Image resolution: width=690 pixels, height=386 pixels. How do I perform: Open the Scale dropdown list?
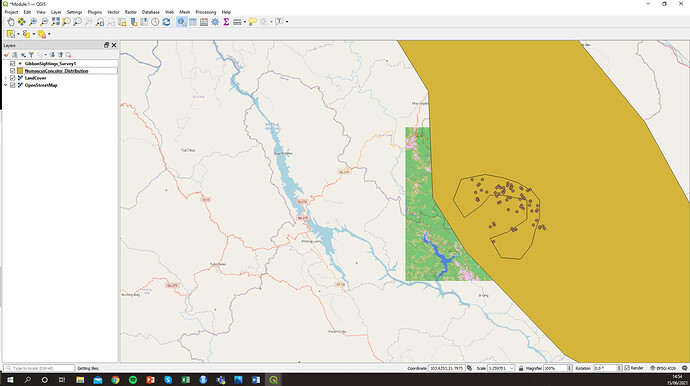[512, 368]
